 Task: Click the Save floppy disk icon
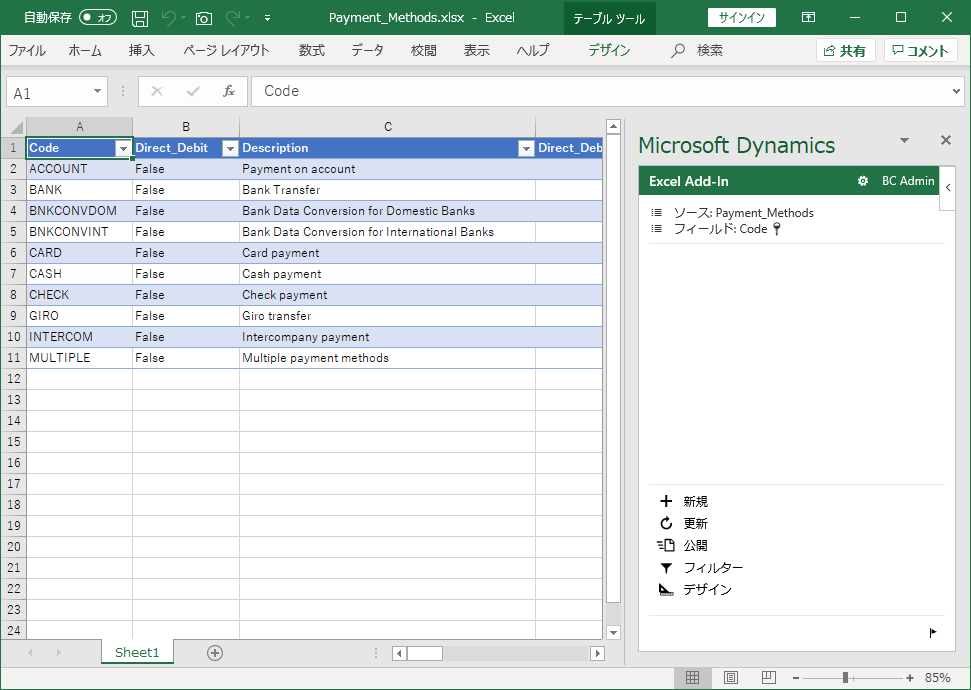(140, 18)
